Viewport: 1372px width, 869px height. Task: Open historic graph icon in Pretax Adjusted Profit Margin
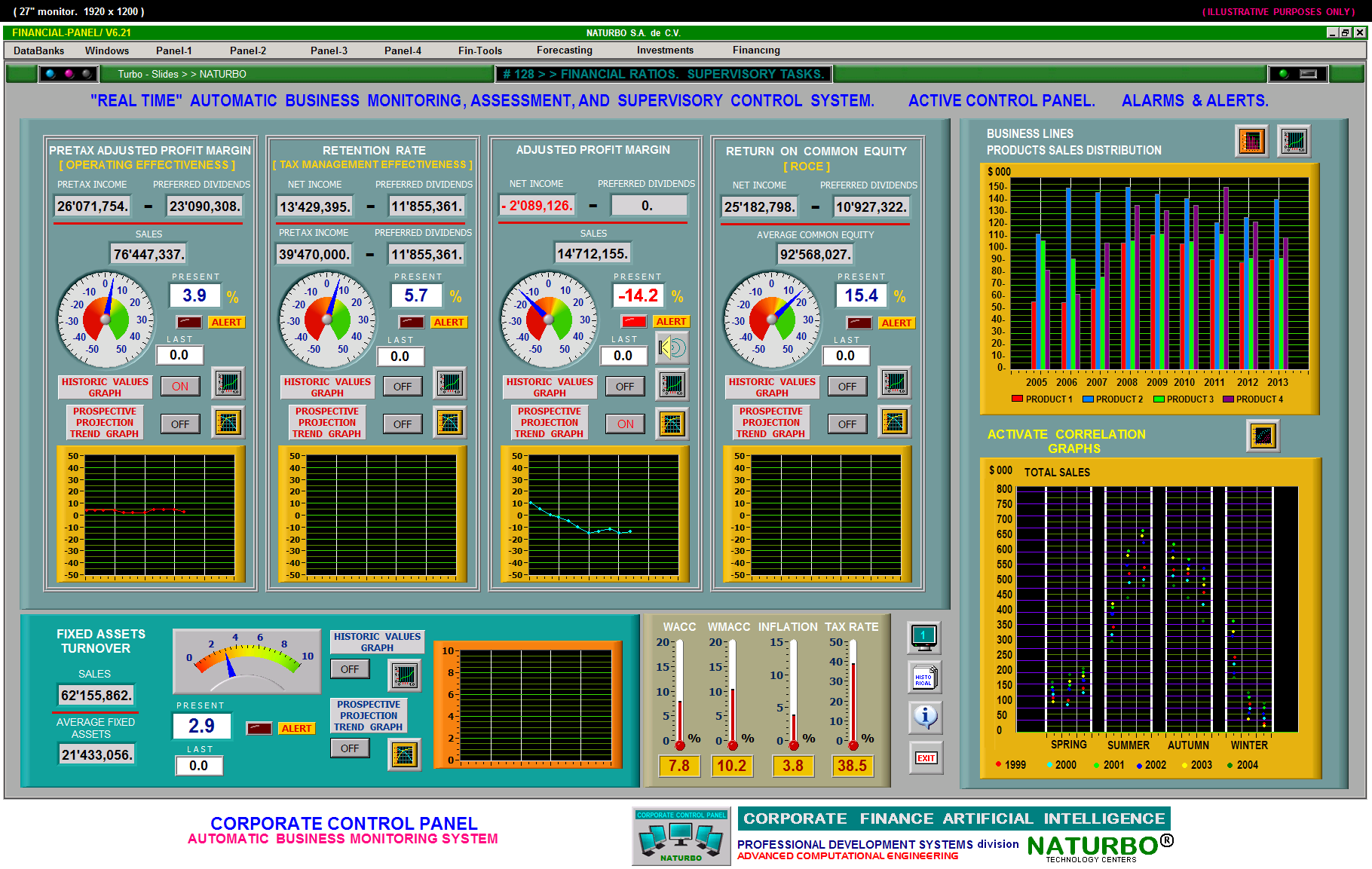[228, 384]
